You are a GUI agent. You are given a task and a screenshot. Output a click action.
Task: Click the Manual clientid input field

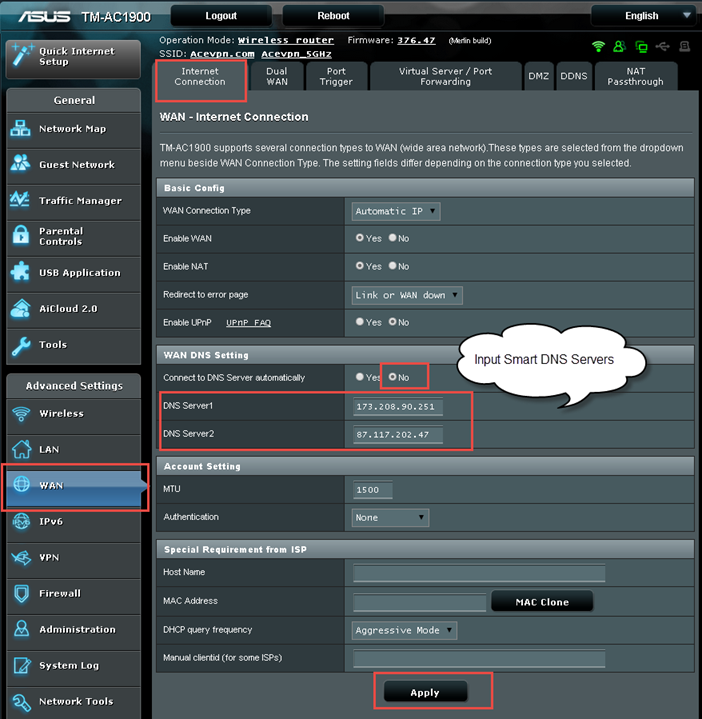tap(479, 658)
